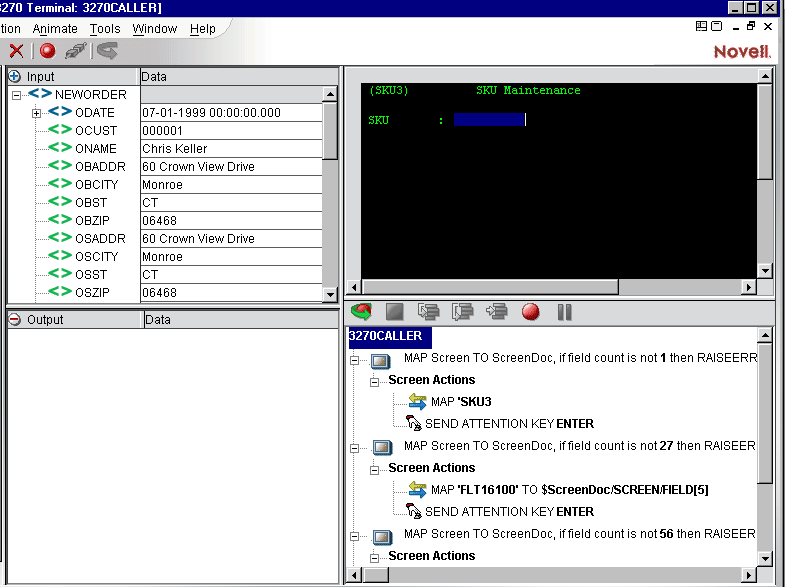Screen dimensions: 785x587
Task: Click the OBADDR value 60 Crown View Drive
Action: 231,167
